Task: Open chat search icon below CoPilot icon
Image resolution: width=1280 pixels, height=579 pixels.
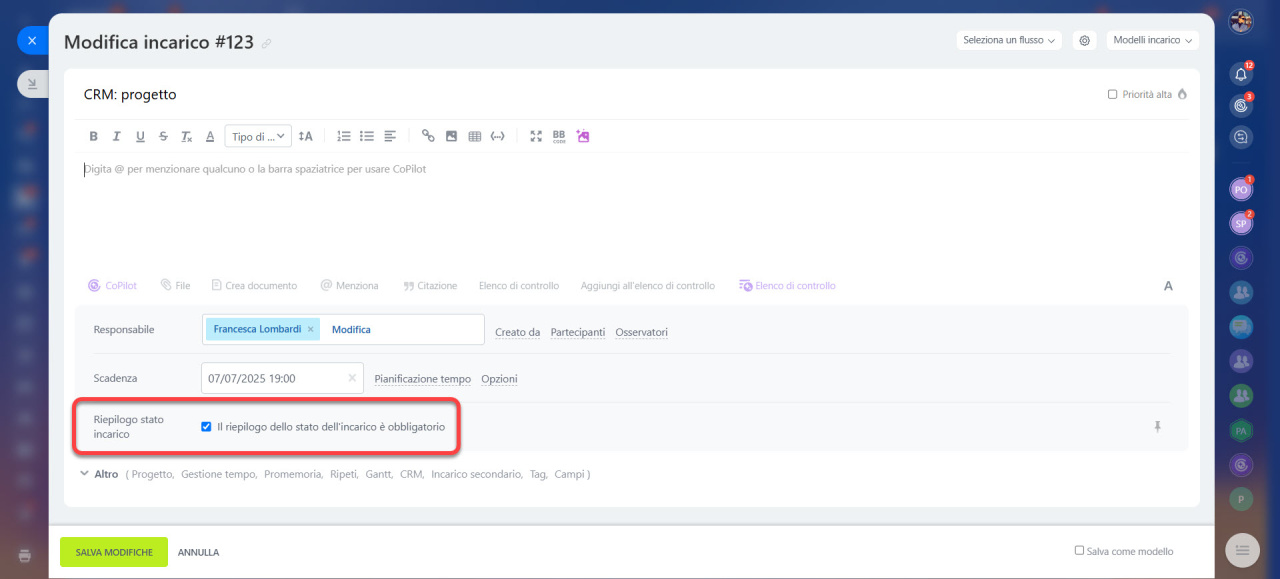Action: (x=1241, y=138)
